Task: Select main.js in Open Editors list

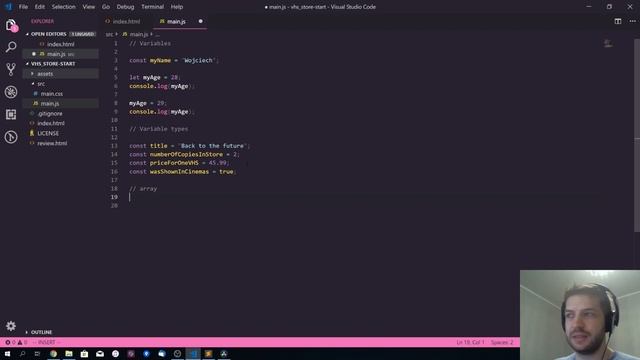Action: pyautogui.click(x=61, y=54)
